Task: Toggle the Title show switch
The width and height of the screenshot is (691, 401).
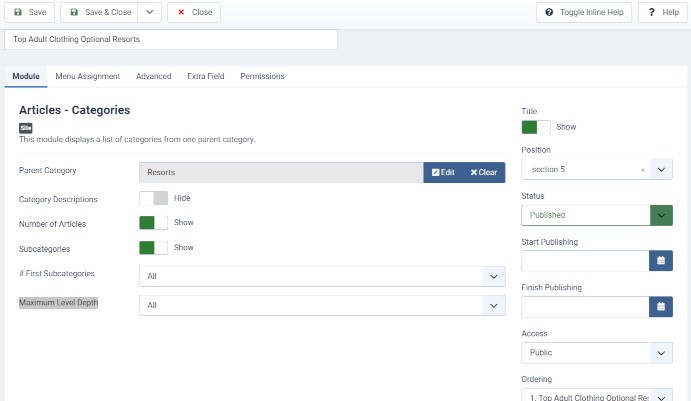Action: pyautogui.click(x=536, y=127)
